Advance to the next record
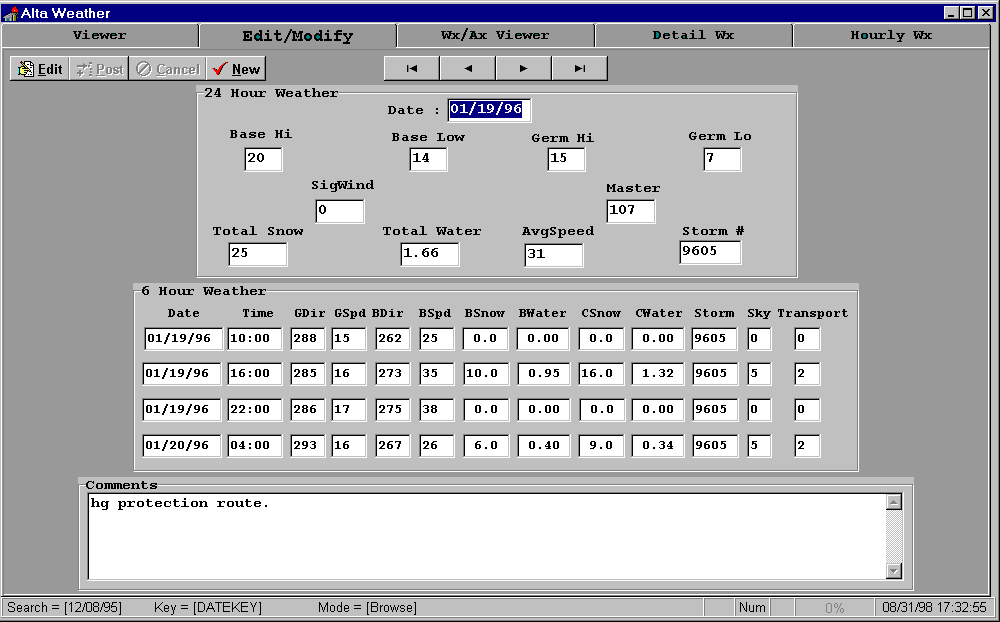Viewport: 1000px width, 622px height. click(x=523, y=68)
